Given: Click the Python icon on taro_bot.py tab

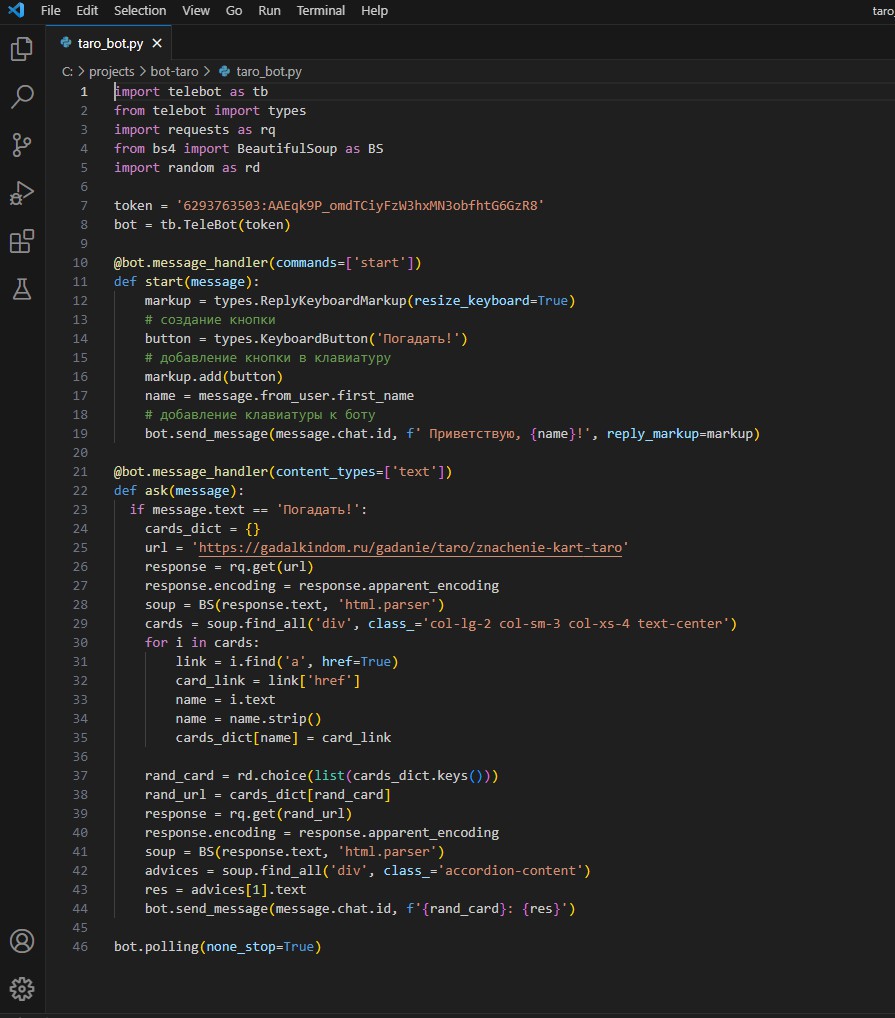Looking at the screenshot, I should [66, 43].
